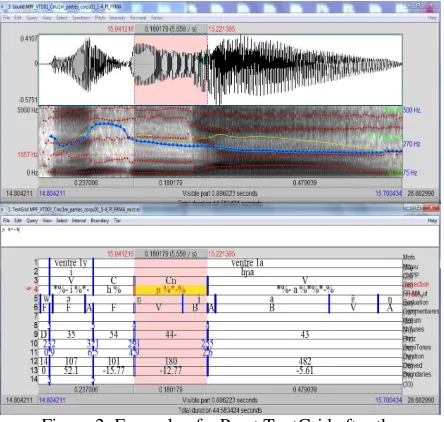Viewport: 444px width, 422px height.
Task: Play the 'Visible part 0.896223 seconds' bar in the Sound window
Action: 220,193
